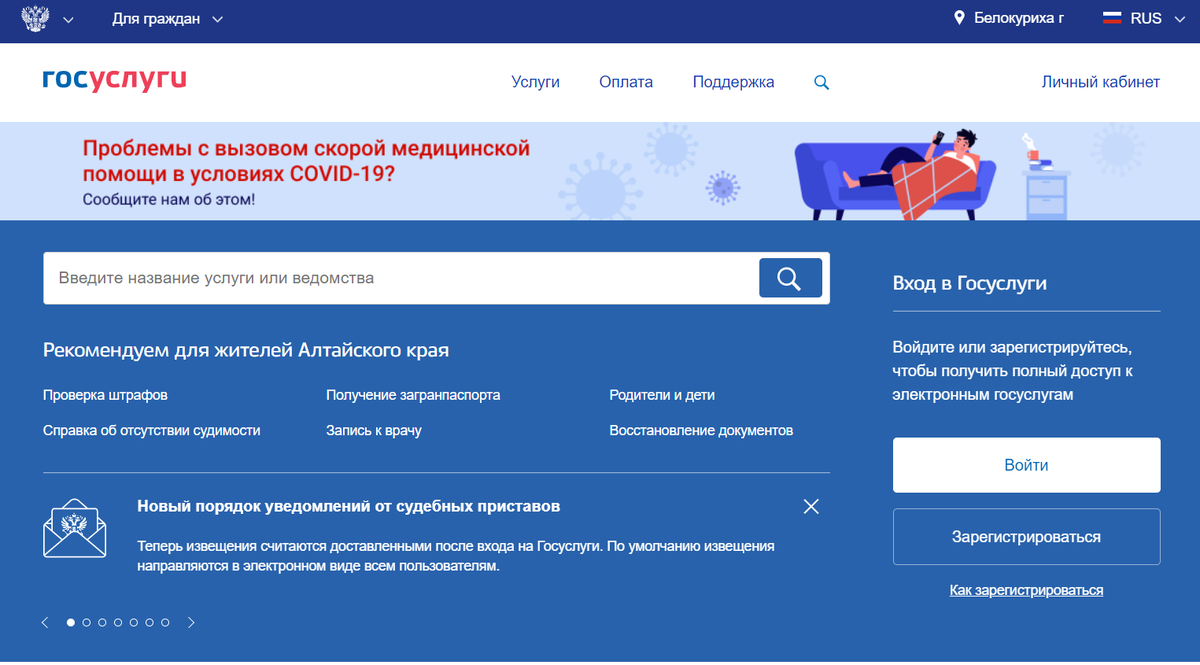Select the "Оплата" menu item

coord(626,82)
